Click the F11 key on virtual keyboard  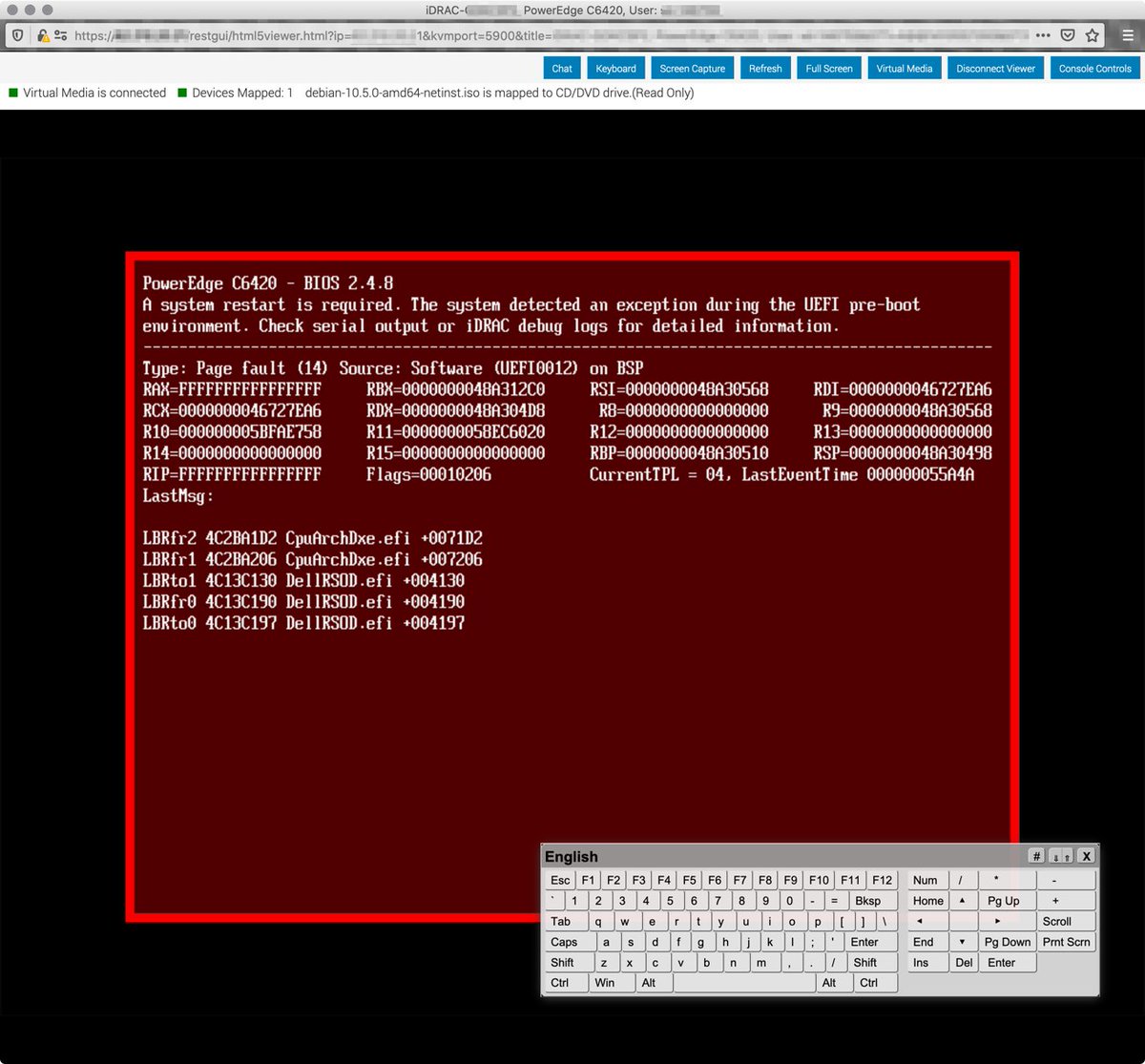tap(850, 880)
